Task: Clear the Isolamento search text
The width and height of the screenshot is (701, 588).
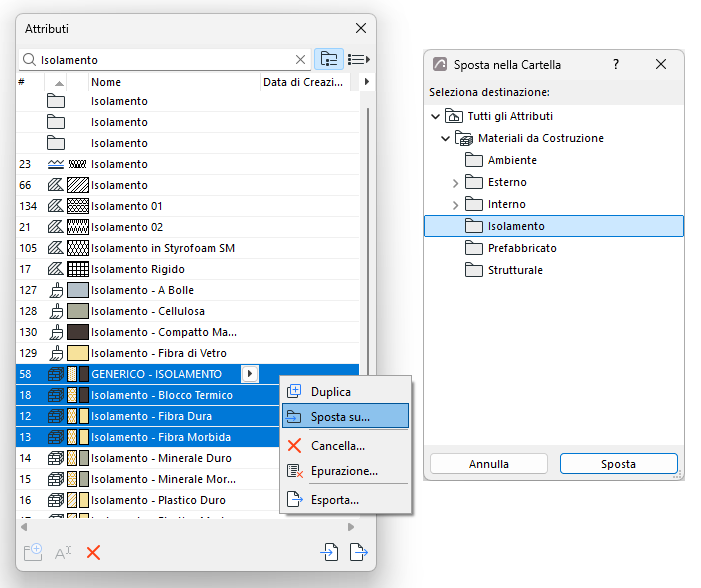Action: click(x=300, y=59)
